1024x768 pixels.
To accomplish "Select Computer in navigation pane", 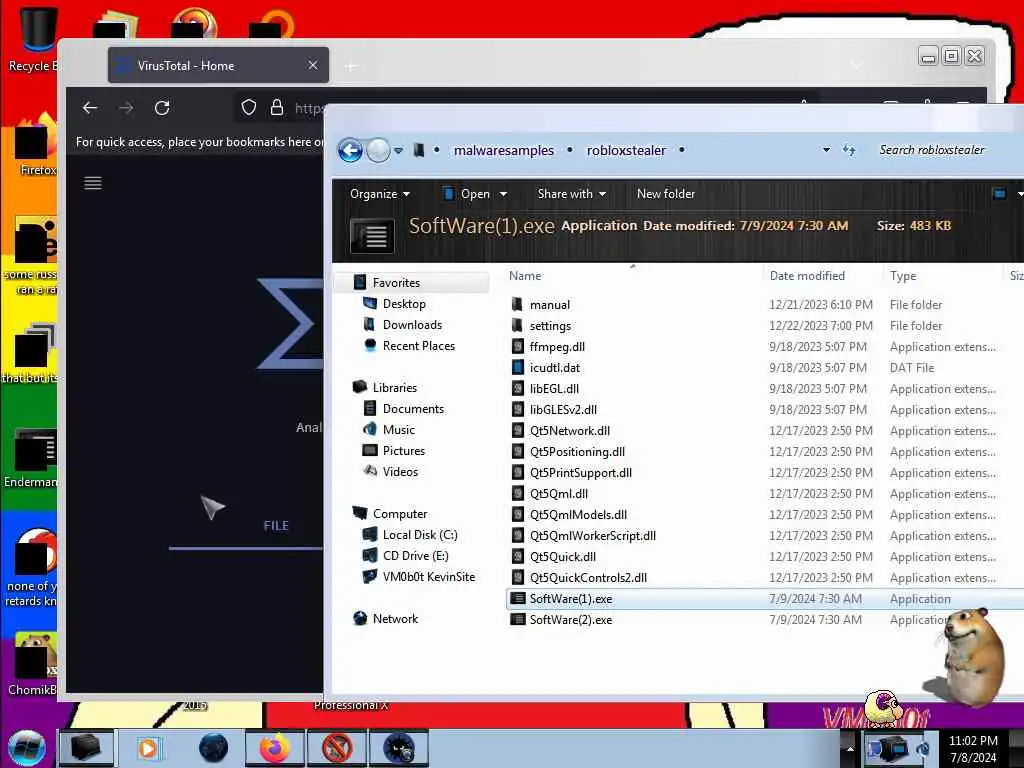I will coord(400,513).
